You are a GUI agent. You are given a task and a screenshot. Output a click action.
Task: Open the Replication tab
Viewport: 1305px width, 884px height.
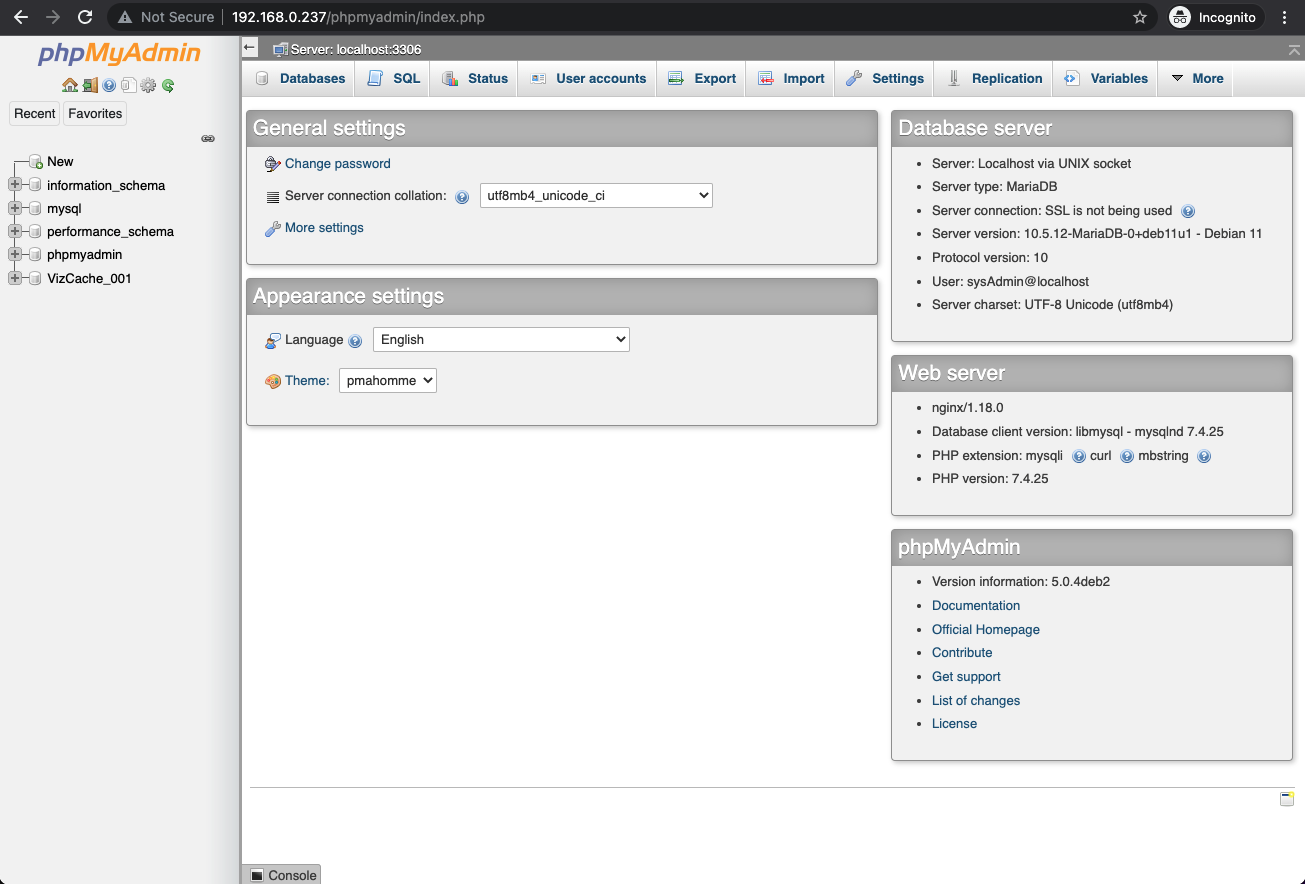pos(994,79)
